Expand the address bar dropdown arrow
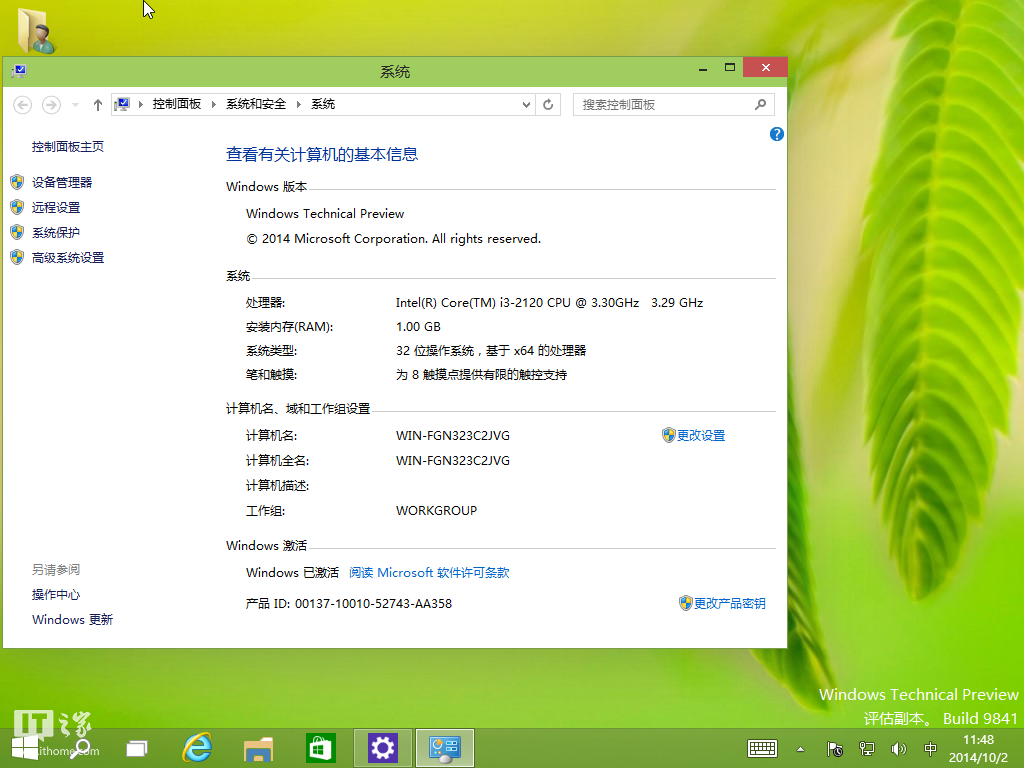The image size is (1024, 768). pyautogui.click(x=526, y=104)
